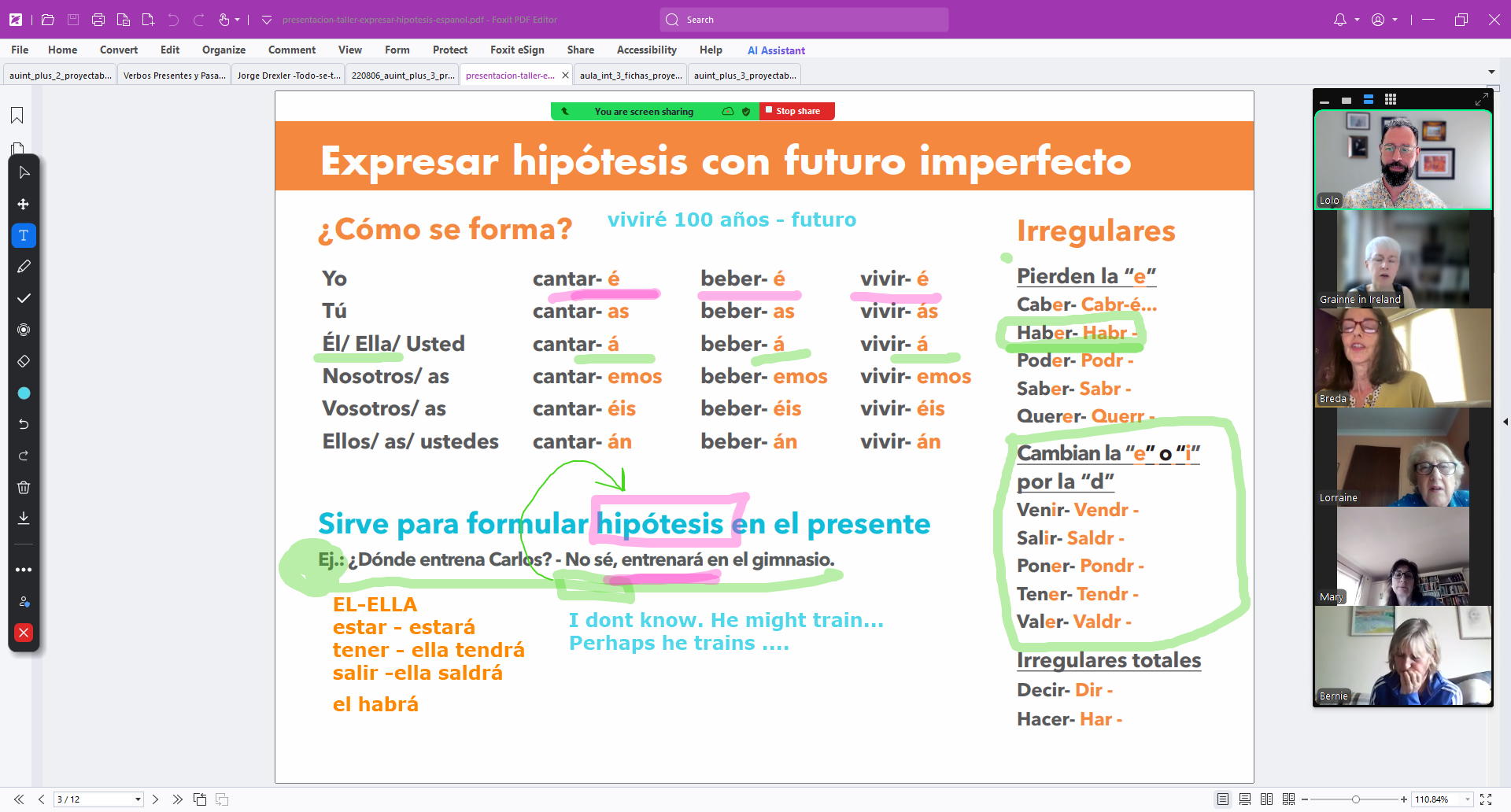Image resolution: width=1511 pixels, height=812 pixels.
Task: Enable continuous facing view mode
Action: click(1288, 799)
